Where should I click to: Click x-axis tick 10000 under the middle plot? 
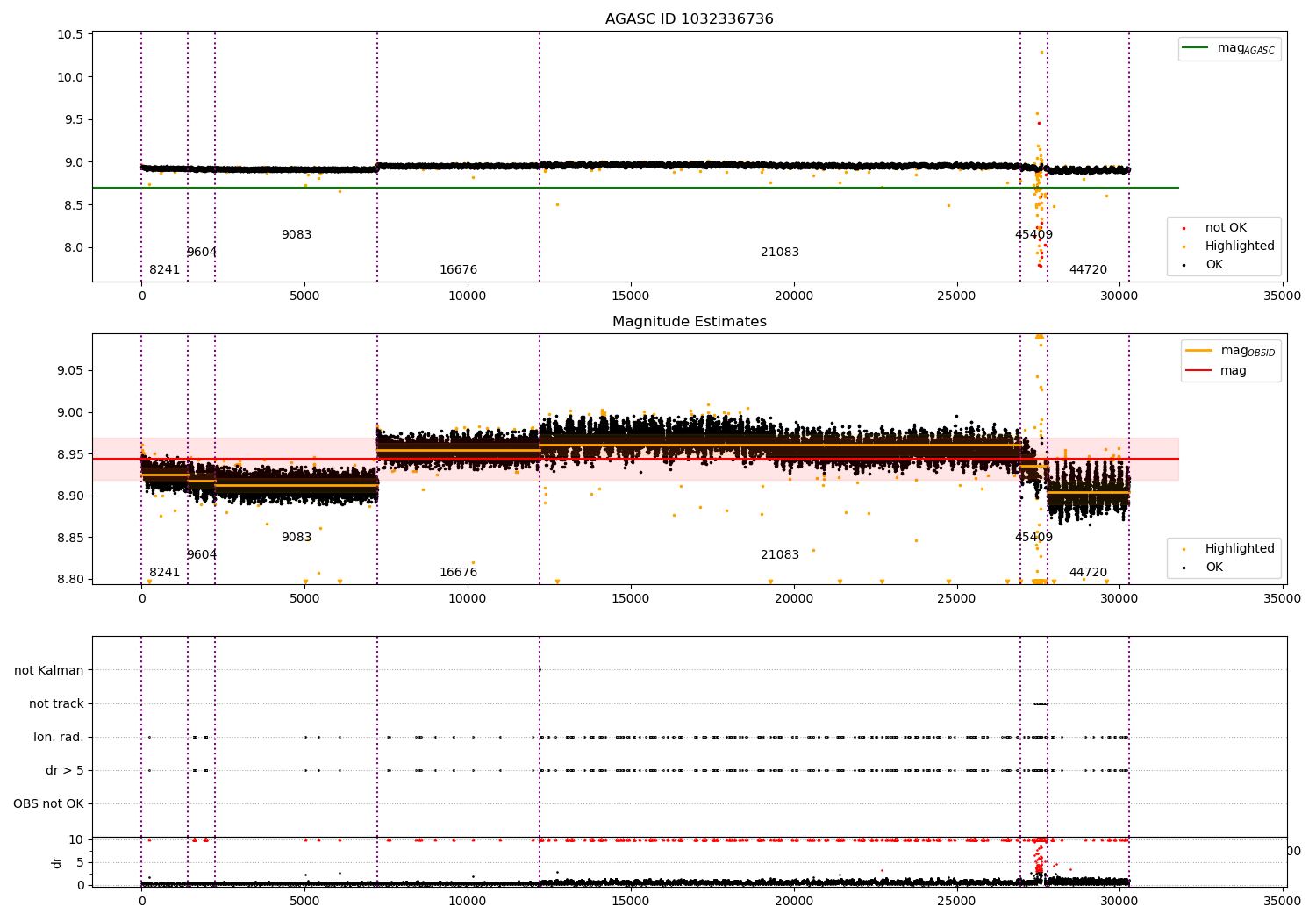pyautogui.click(x=467, y=599)
